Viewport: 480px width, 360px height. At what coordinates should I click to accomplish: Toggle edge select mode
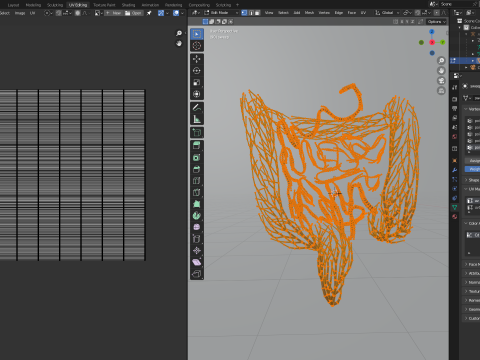[x=251, y=13]
